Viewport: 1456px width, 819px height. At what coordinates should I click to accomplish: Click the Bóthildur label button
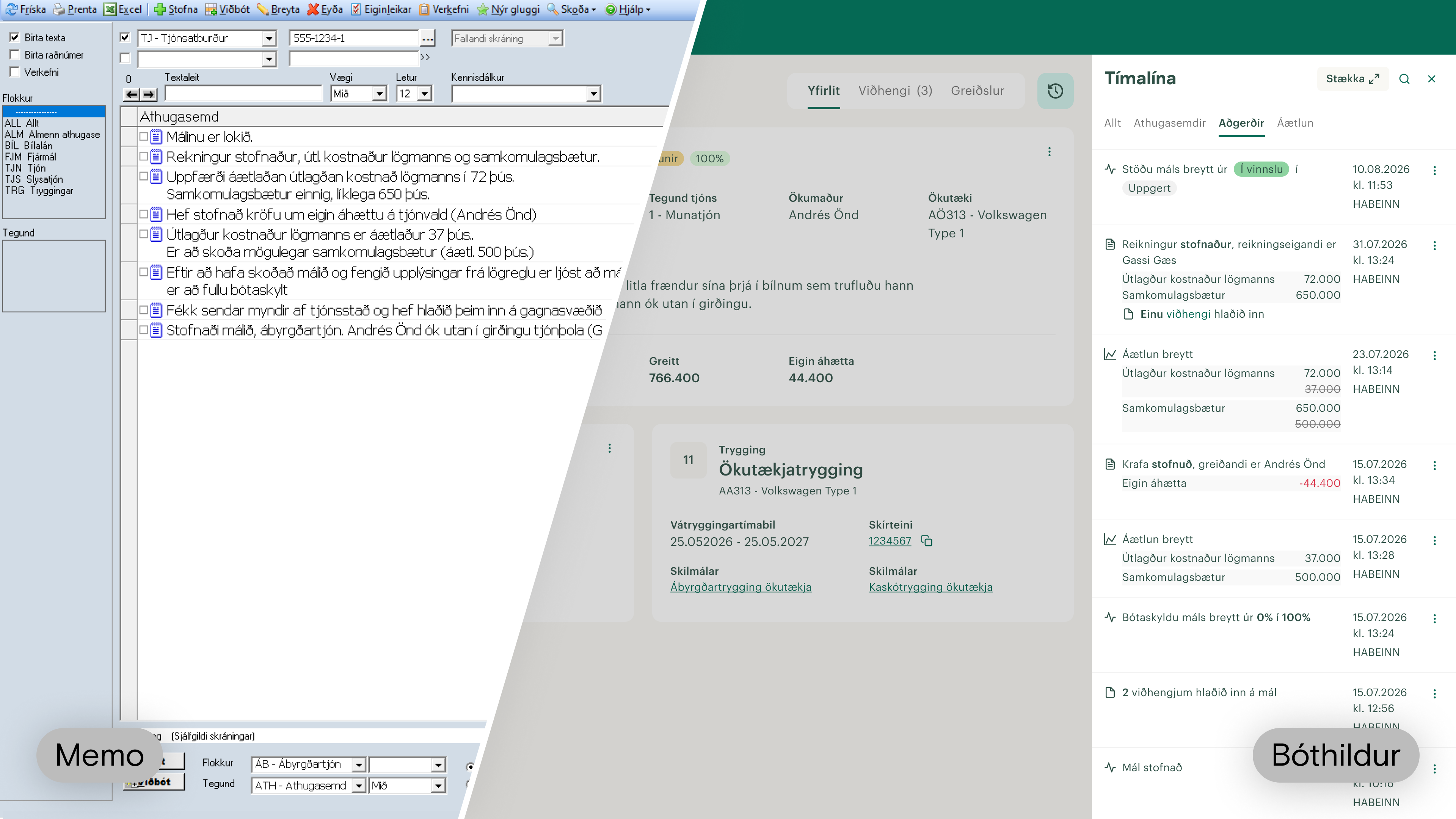(x=1335, y=755)
